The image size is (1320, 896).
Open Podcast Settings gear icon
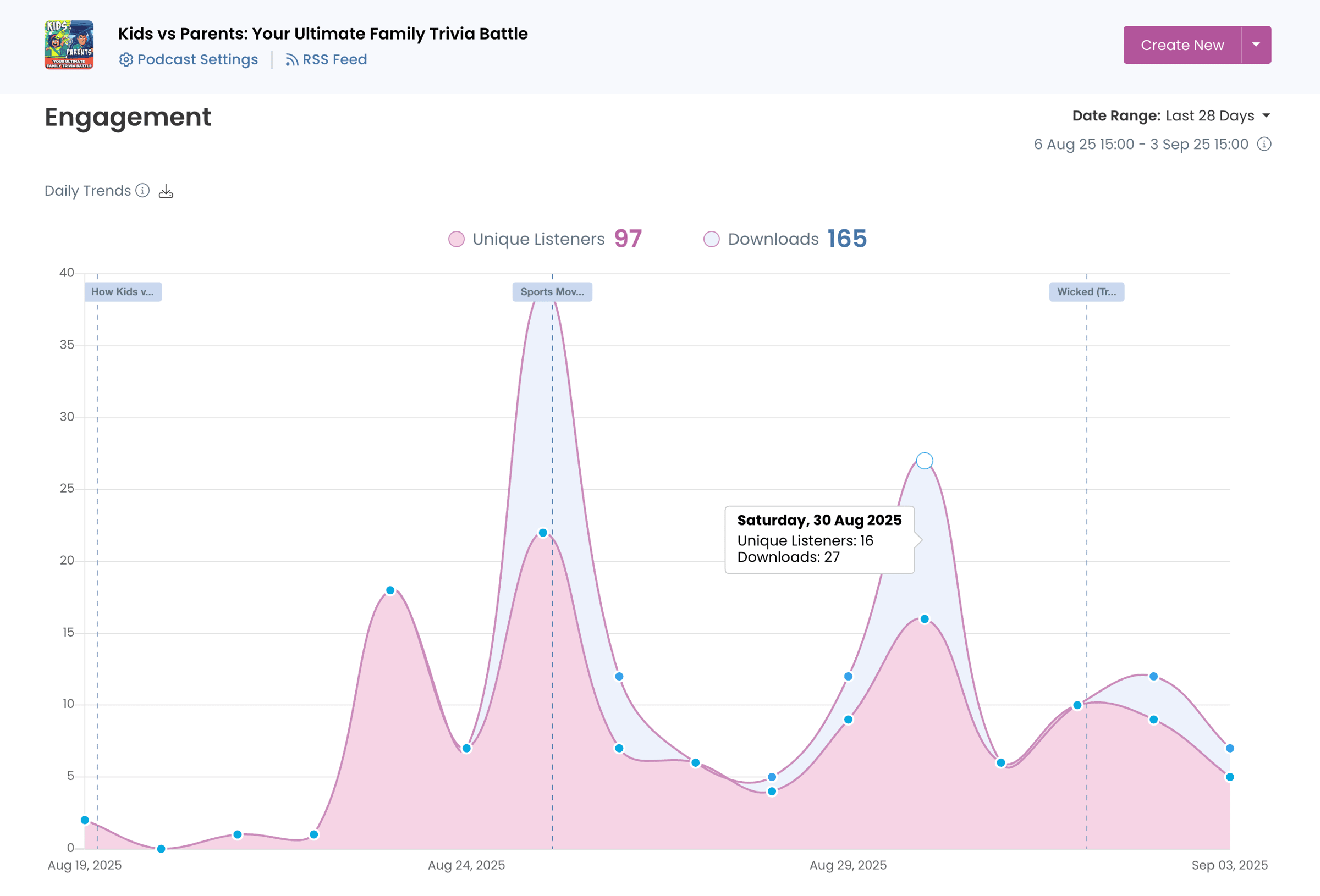[x=125, y=59]
